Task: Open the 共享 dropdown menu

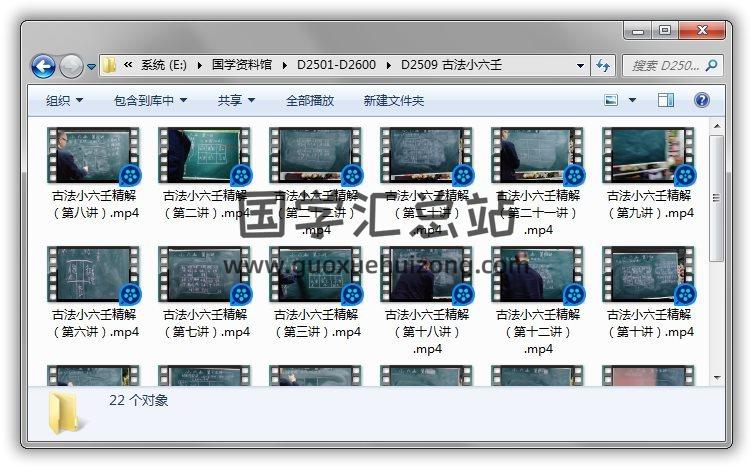Action: (236, 100)
